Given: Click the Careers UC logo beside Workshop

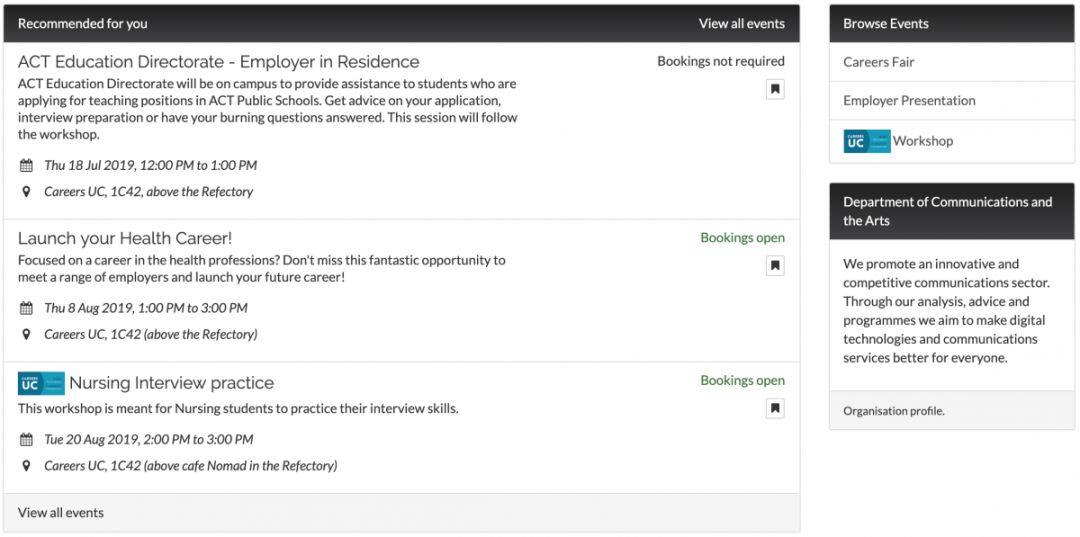Looking at the screenshot, I should point(866,141).
